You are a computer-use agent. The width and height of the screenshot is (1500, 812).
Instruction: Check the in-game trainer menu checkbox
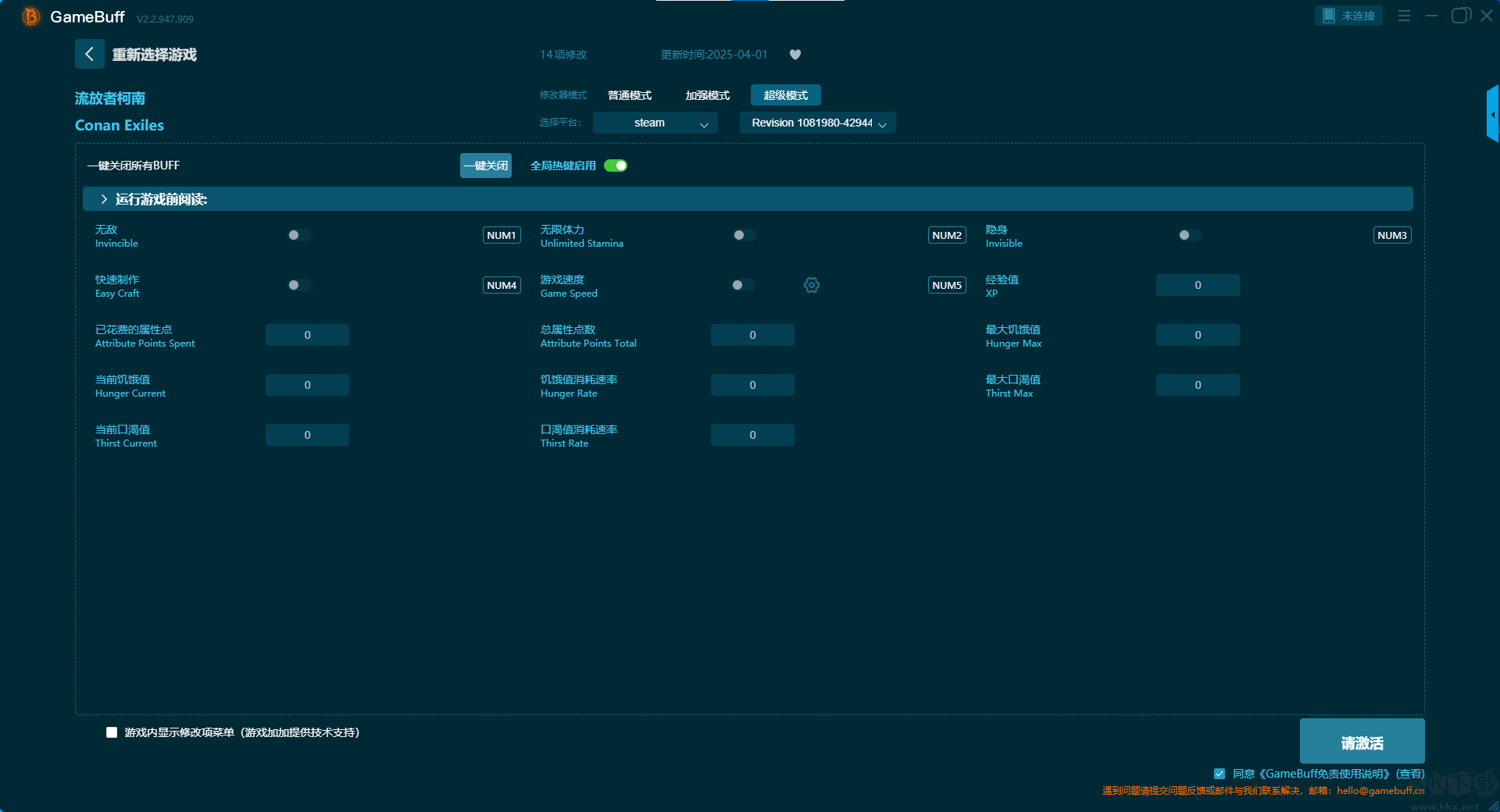click(112, 732)
